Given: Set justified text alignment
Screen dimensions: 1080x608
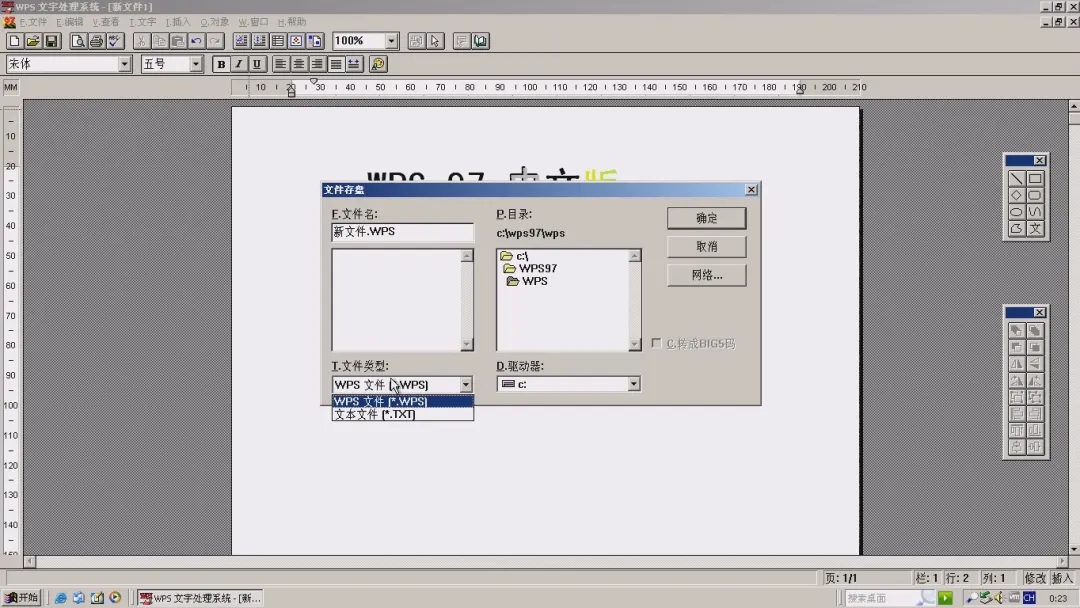Looking at the screenshot, I should tap(335, 64).
